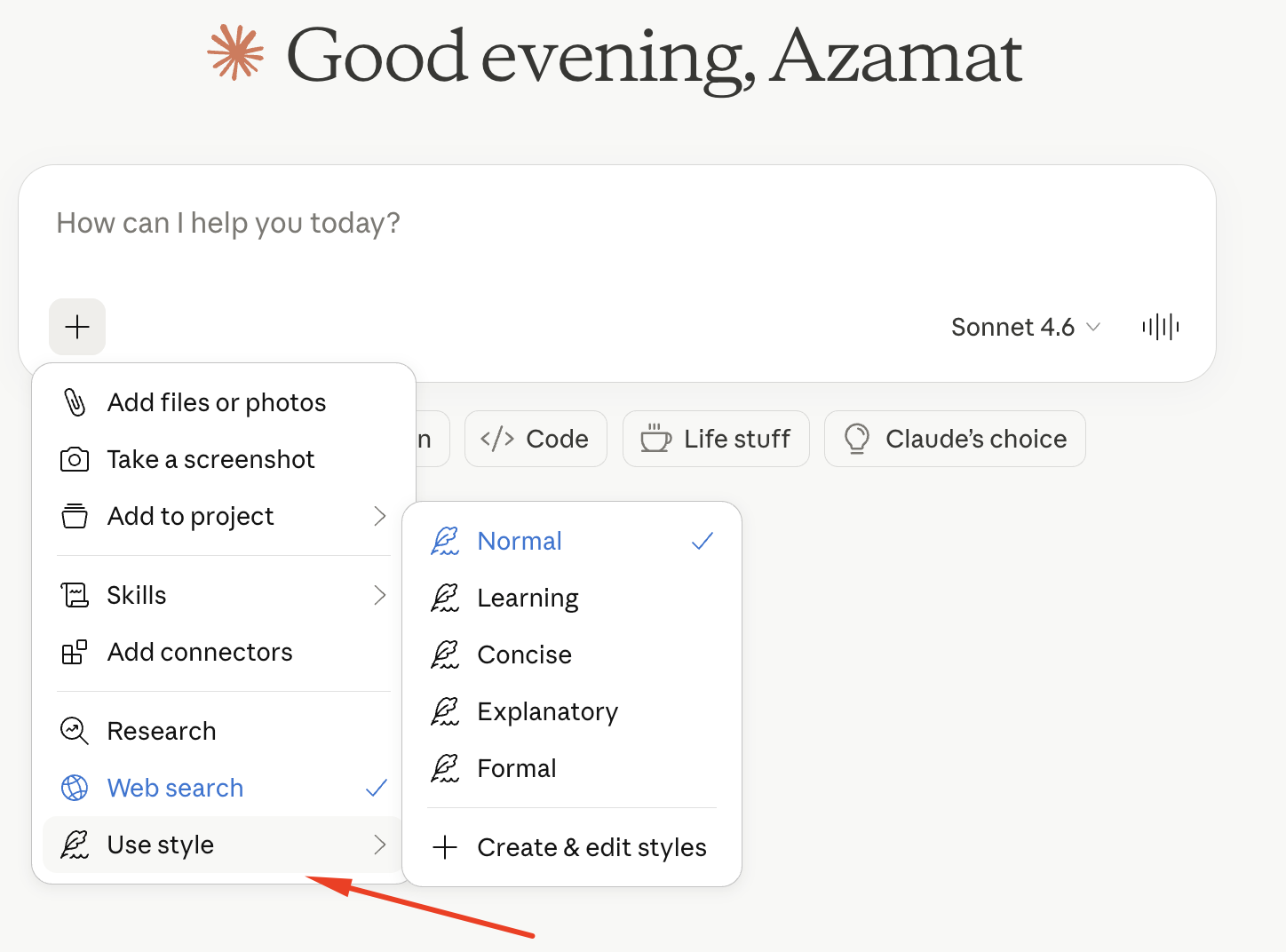Click the paperclip icon for adding files
The height and width of the screenshot is (952, 1286).
tap(75, 402)
